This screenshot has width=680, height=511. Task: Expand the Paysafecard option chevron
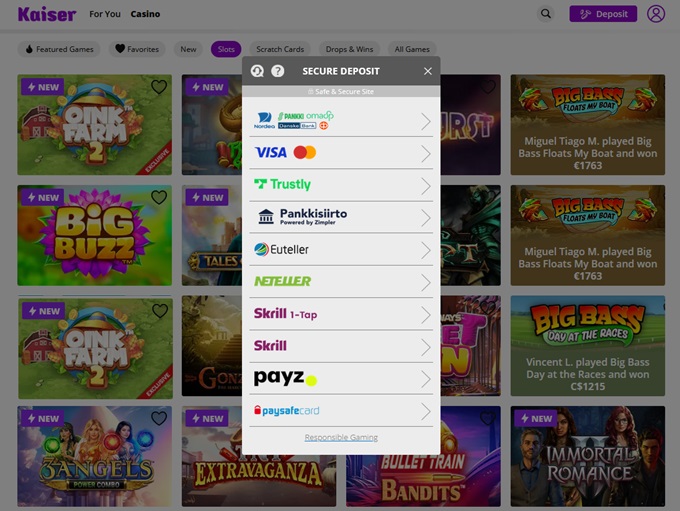pyautogui.click(x=426, y=411)
